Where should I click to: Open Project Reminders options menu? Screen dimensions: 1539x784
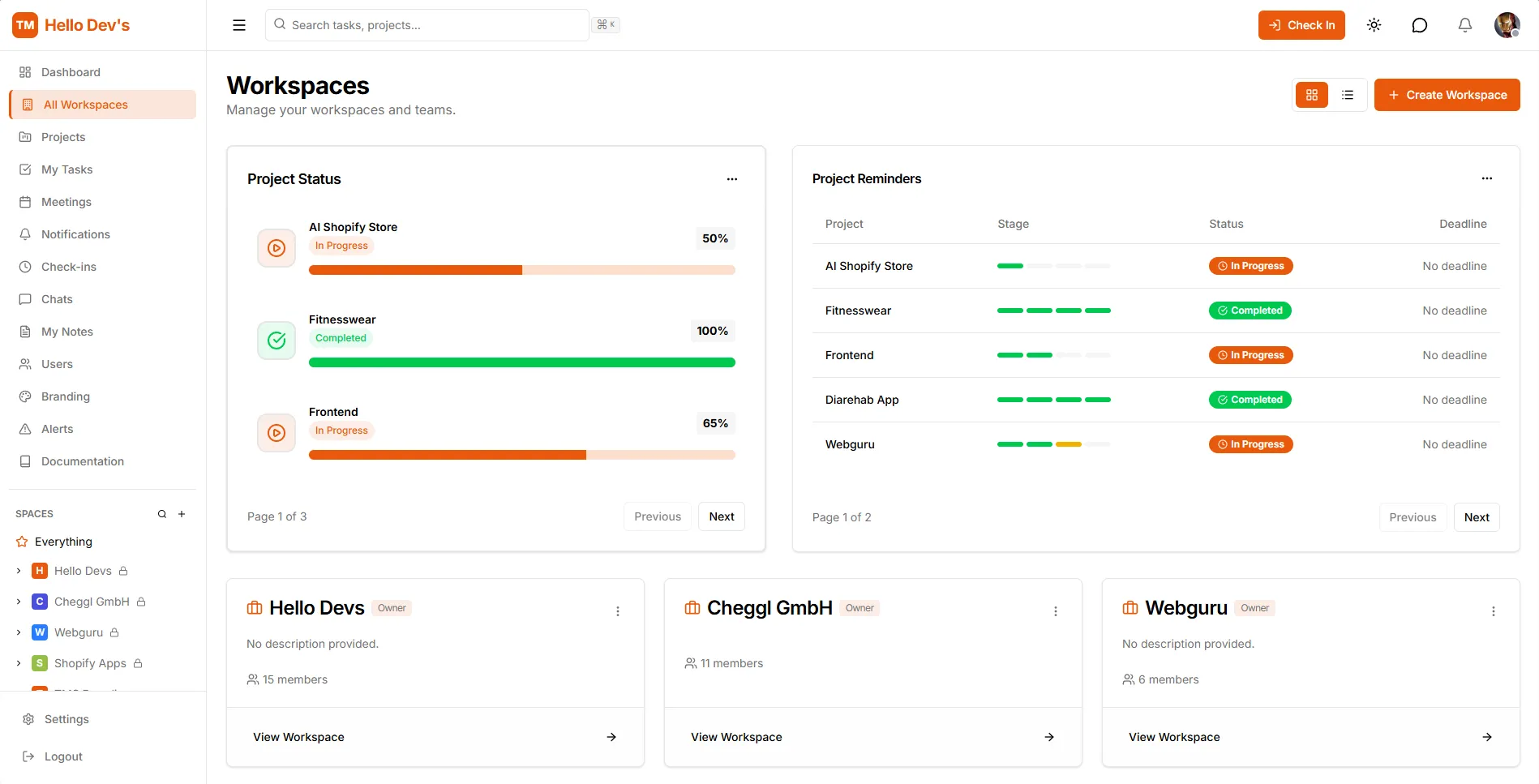click(x=1486, y=178)
